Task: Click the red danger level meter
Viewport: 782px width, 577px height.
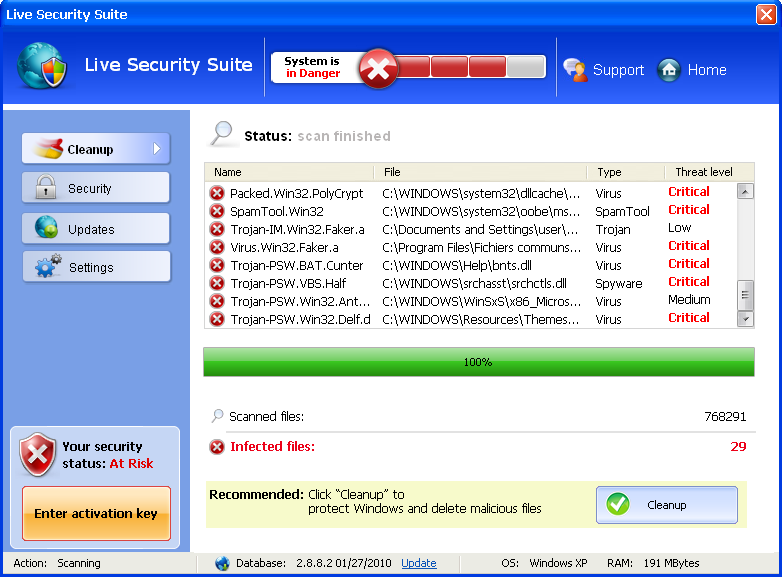Action: 469,66
